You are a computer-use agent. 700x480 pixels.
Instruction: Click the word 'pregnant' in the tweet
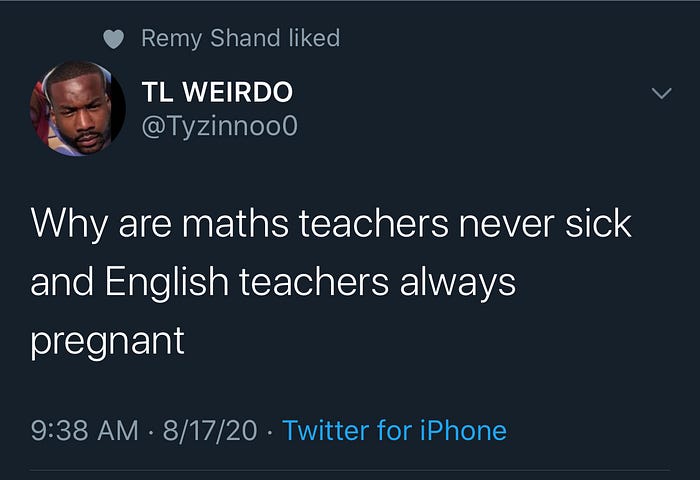click(x=108, y=342)
